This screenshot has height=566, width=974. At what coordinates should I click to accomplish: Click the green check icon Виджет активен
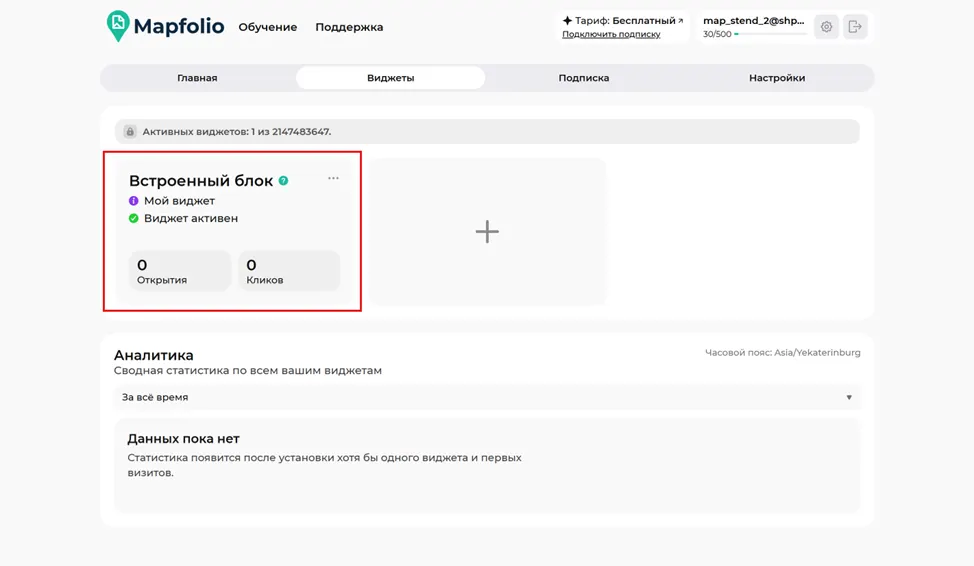(134, 218)
